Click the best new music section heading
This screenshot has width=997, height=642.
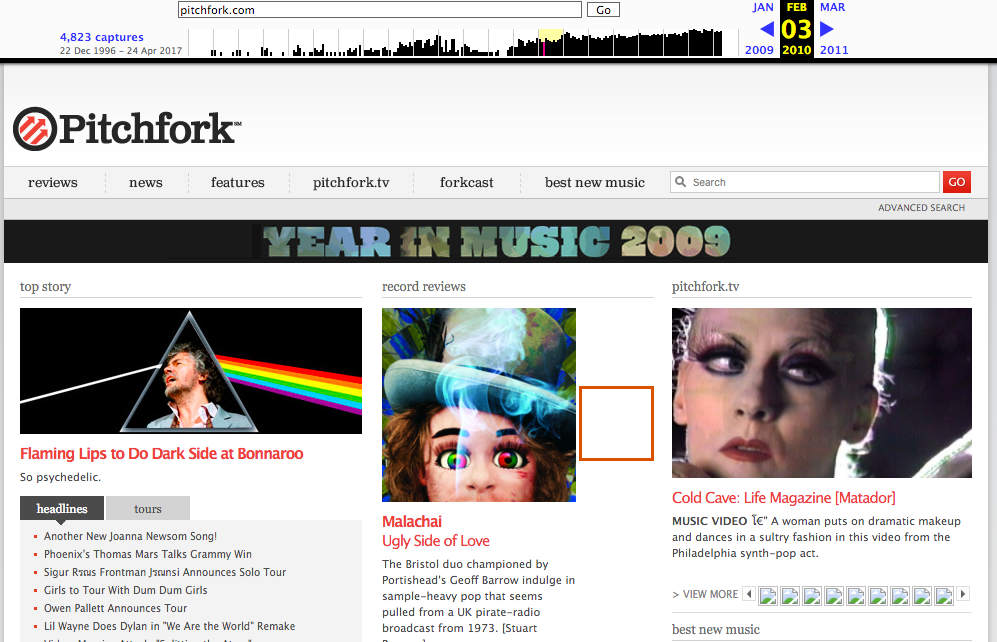coord(715,629)
